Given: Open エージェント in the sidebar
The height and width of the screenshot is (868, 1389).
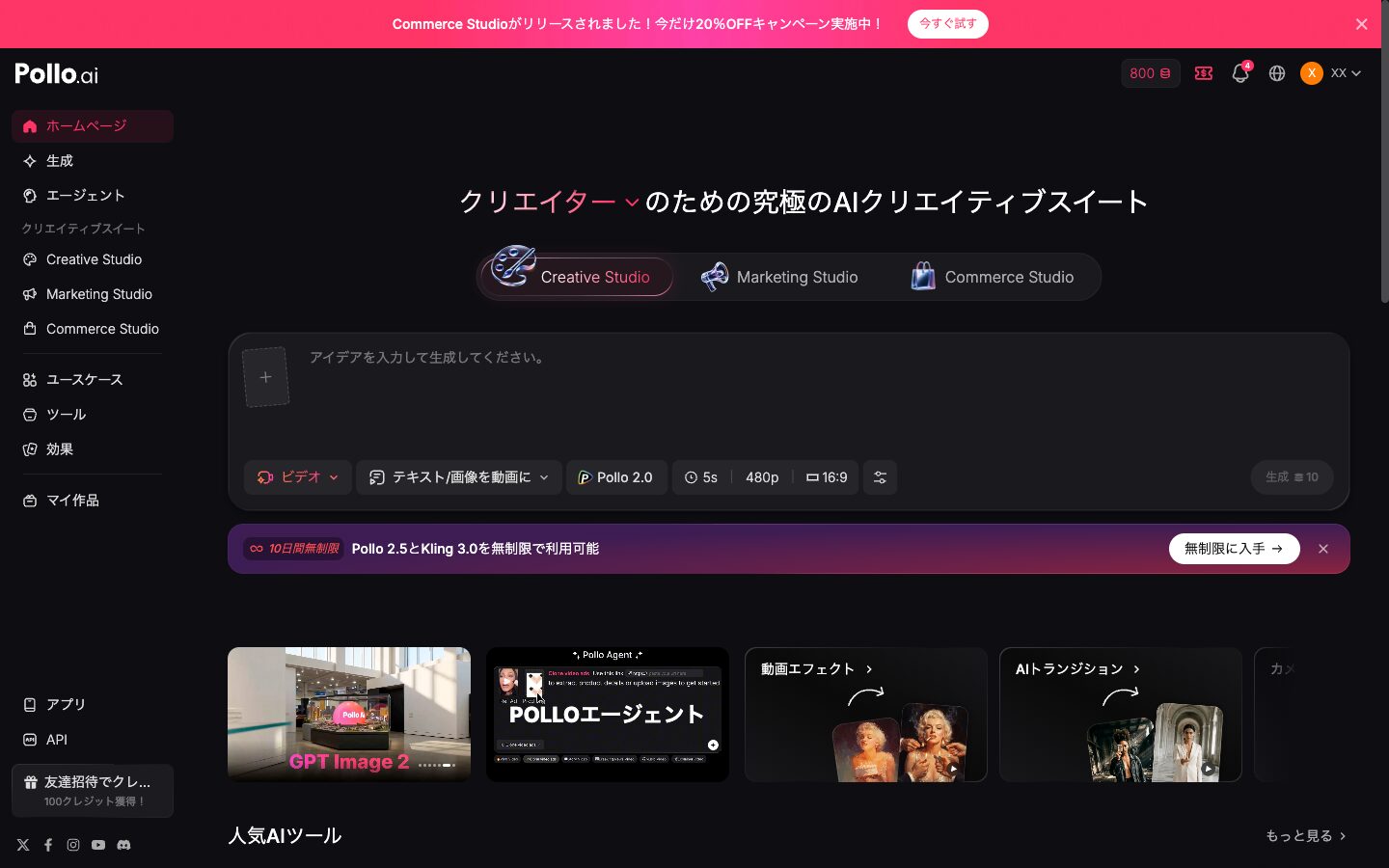Looking at the screenshot, I should click(93, 196).
